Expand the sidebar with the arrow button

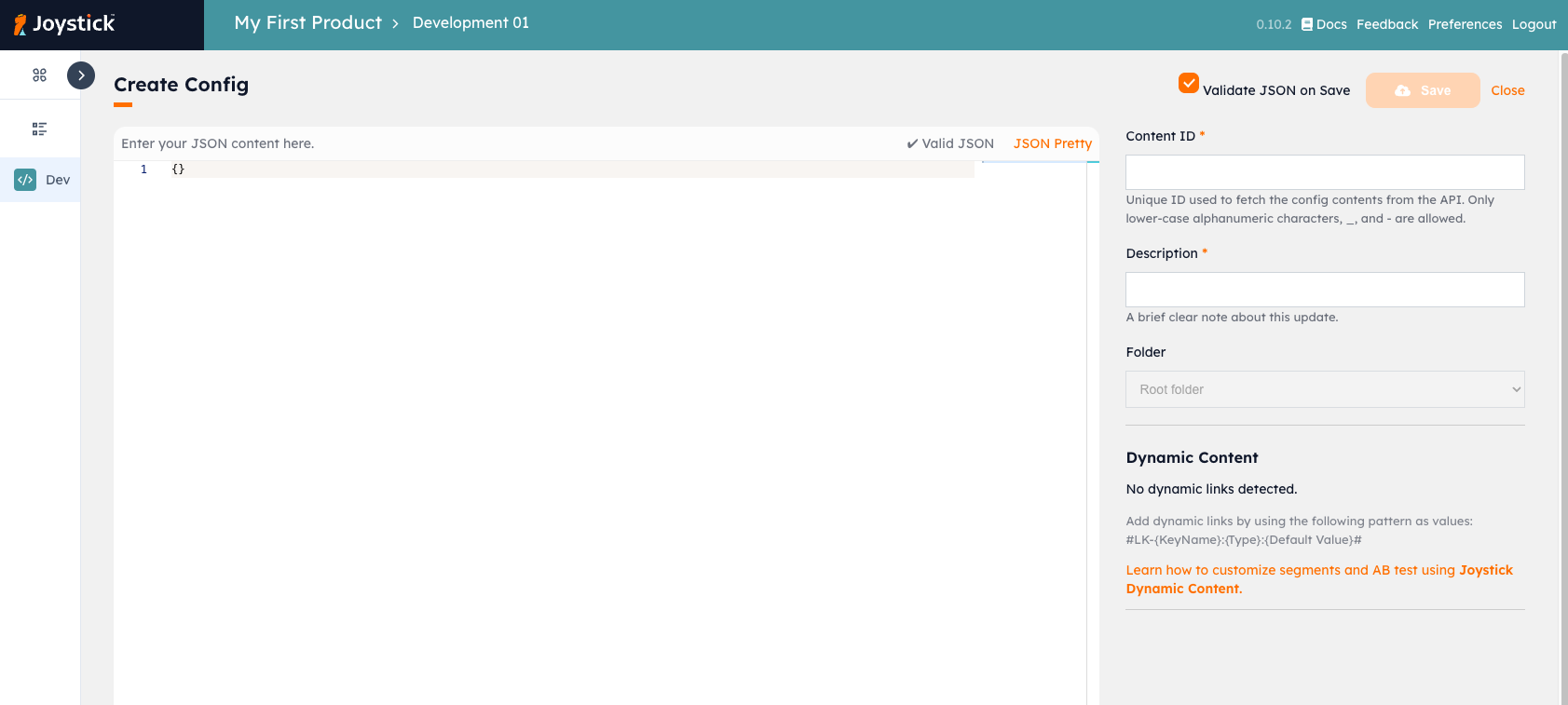(81, 75)
